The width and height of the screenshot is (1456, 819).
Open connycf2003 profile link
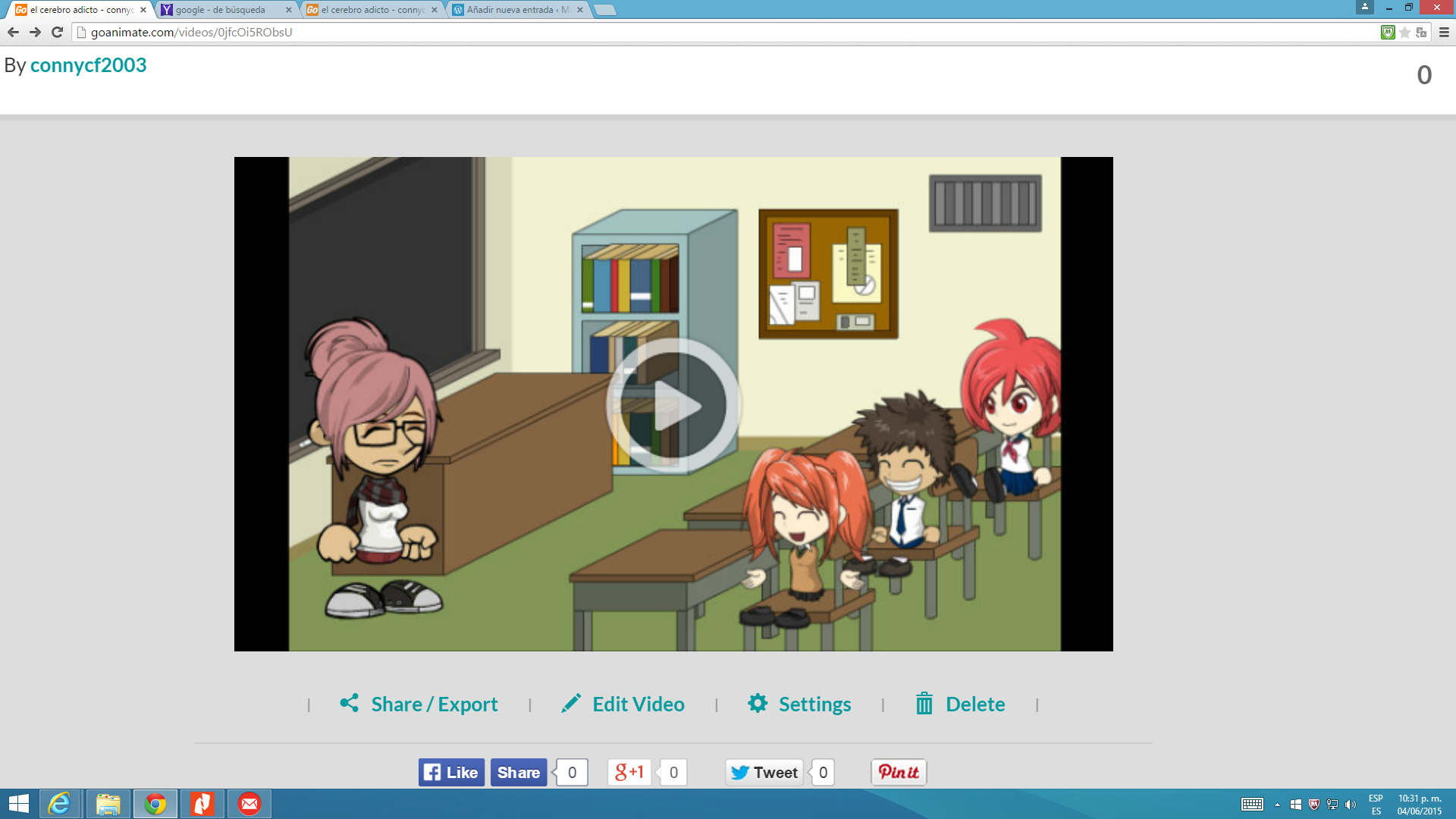coord(88,65)
